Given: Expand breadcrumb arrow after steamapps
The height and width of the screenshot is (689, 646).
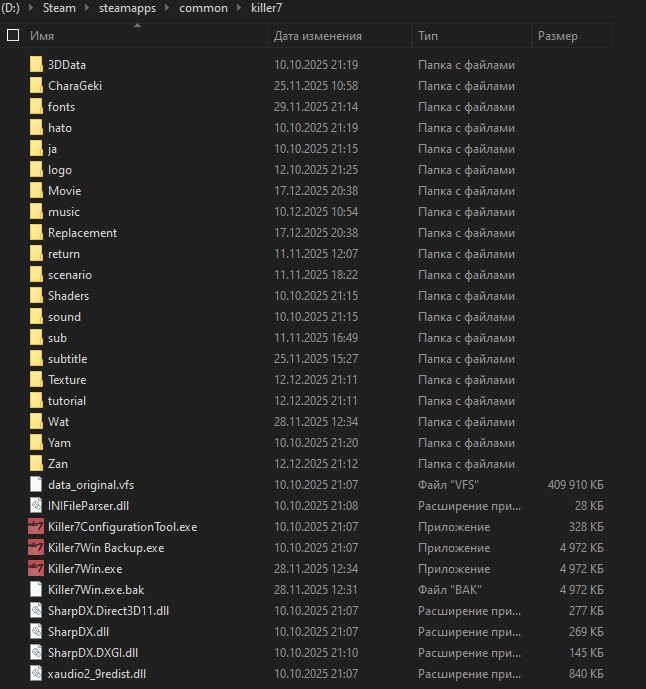Looking at the screenshot, I should (x=167, y=8).
